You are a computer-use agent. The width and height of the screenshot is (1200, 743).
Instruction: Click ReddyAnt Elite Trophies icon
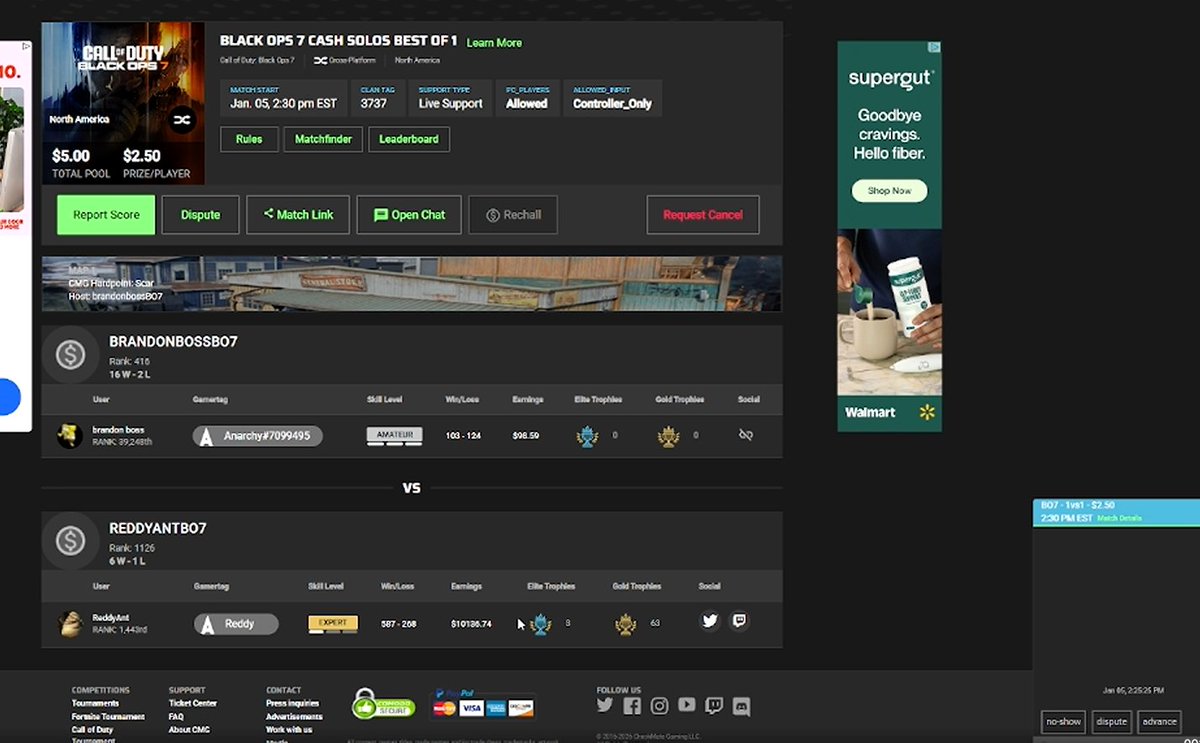[541, 624]
